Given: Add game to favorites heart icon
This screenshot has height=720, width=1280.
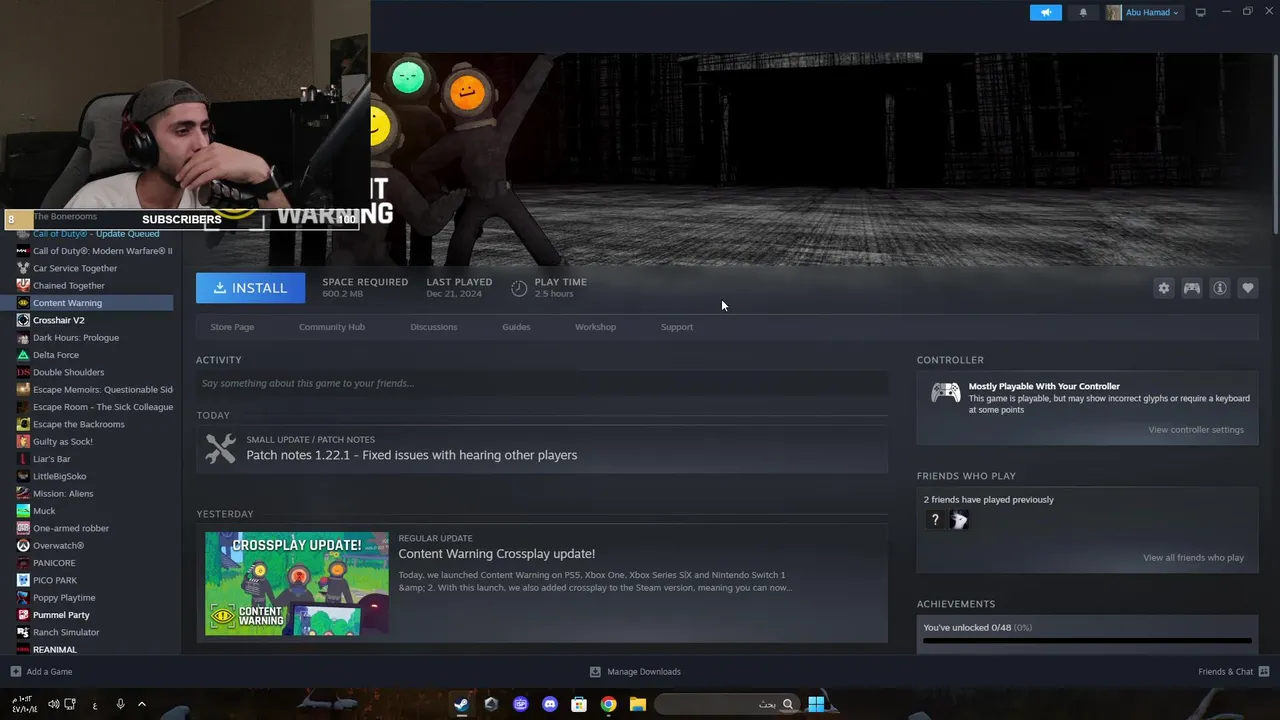Looking at the screenshot, I should [1248, 288].
